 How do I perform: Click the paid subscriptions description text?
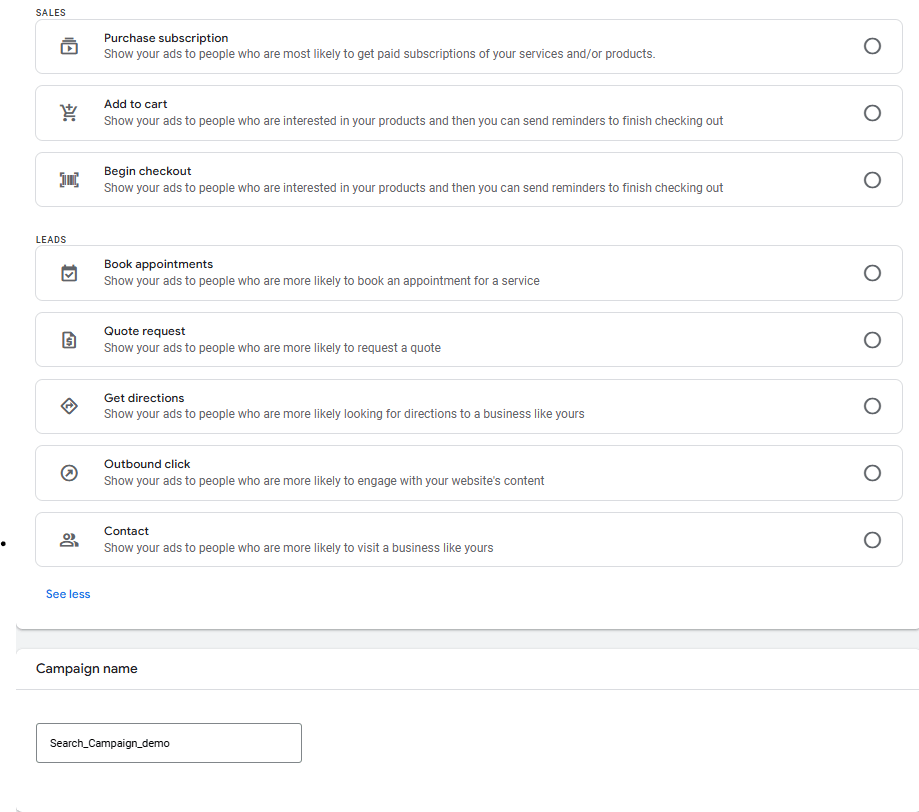click(x=379, y=54)
